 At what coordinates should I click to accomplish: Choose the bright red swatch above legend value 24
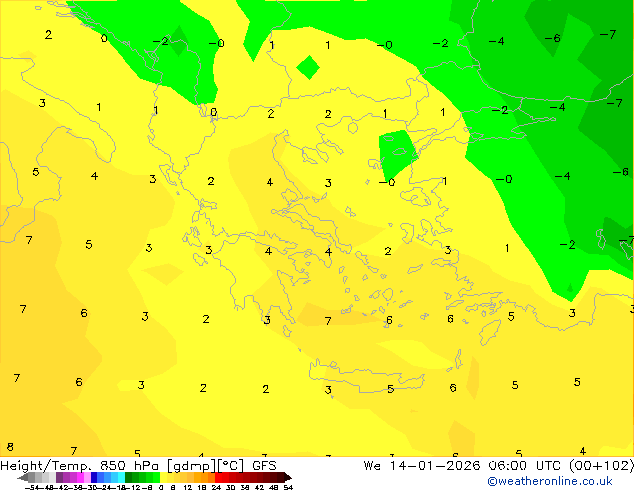pos(218,477)
